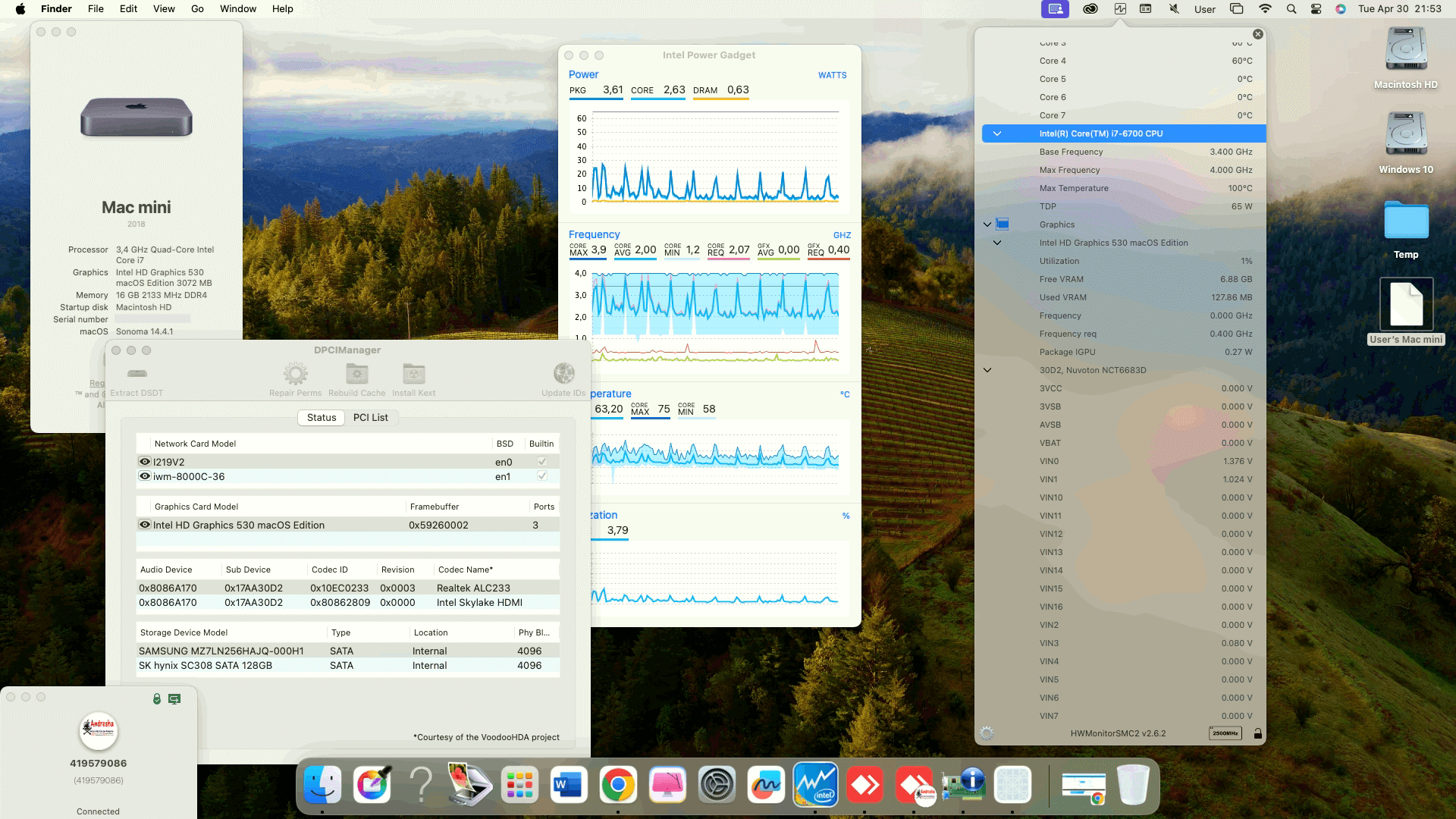Switch to the PCI List tab
The height and width of the screenshot is (819, 1456).
(x=371, y=418)
